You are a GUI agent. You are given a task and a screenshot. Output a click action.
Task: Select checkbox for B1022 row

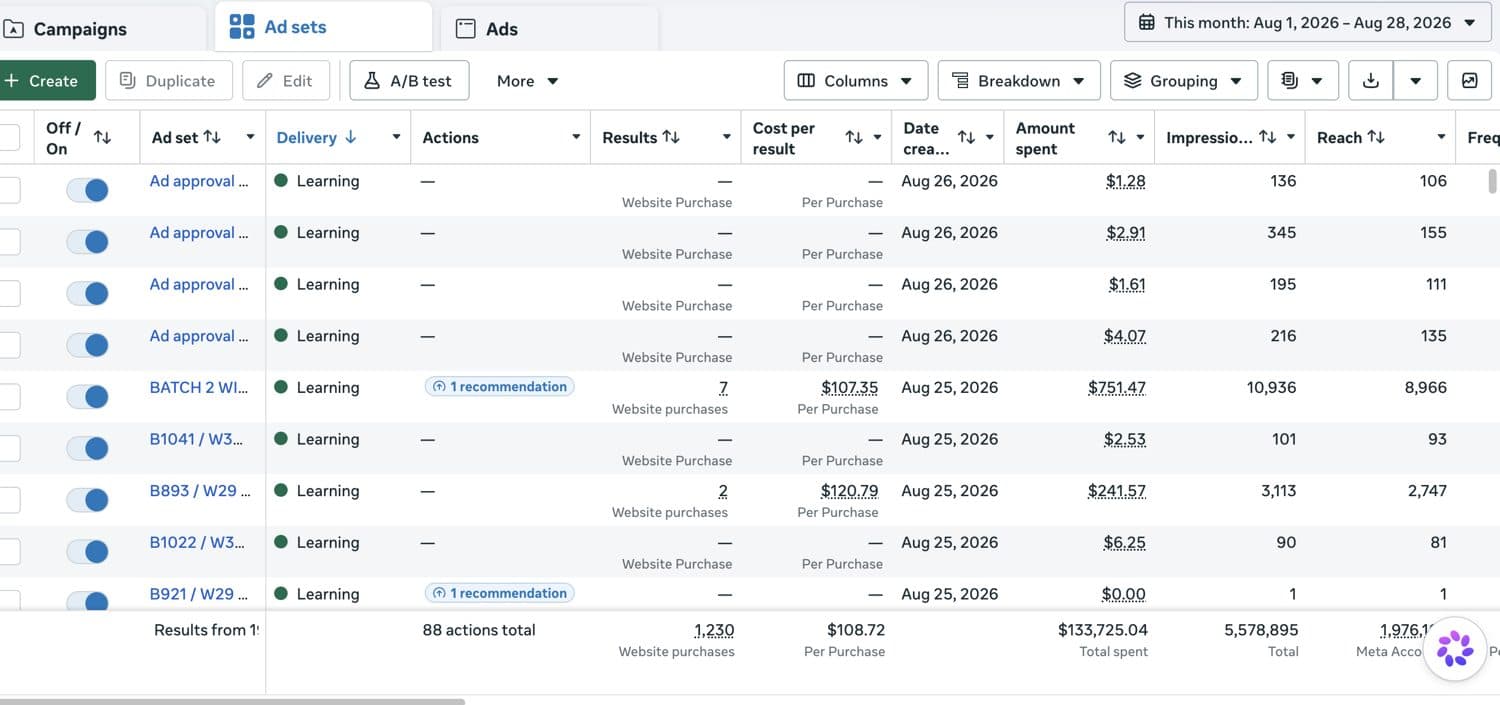click(x=8, y=551)
